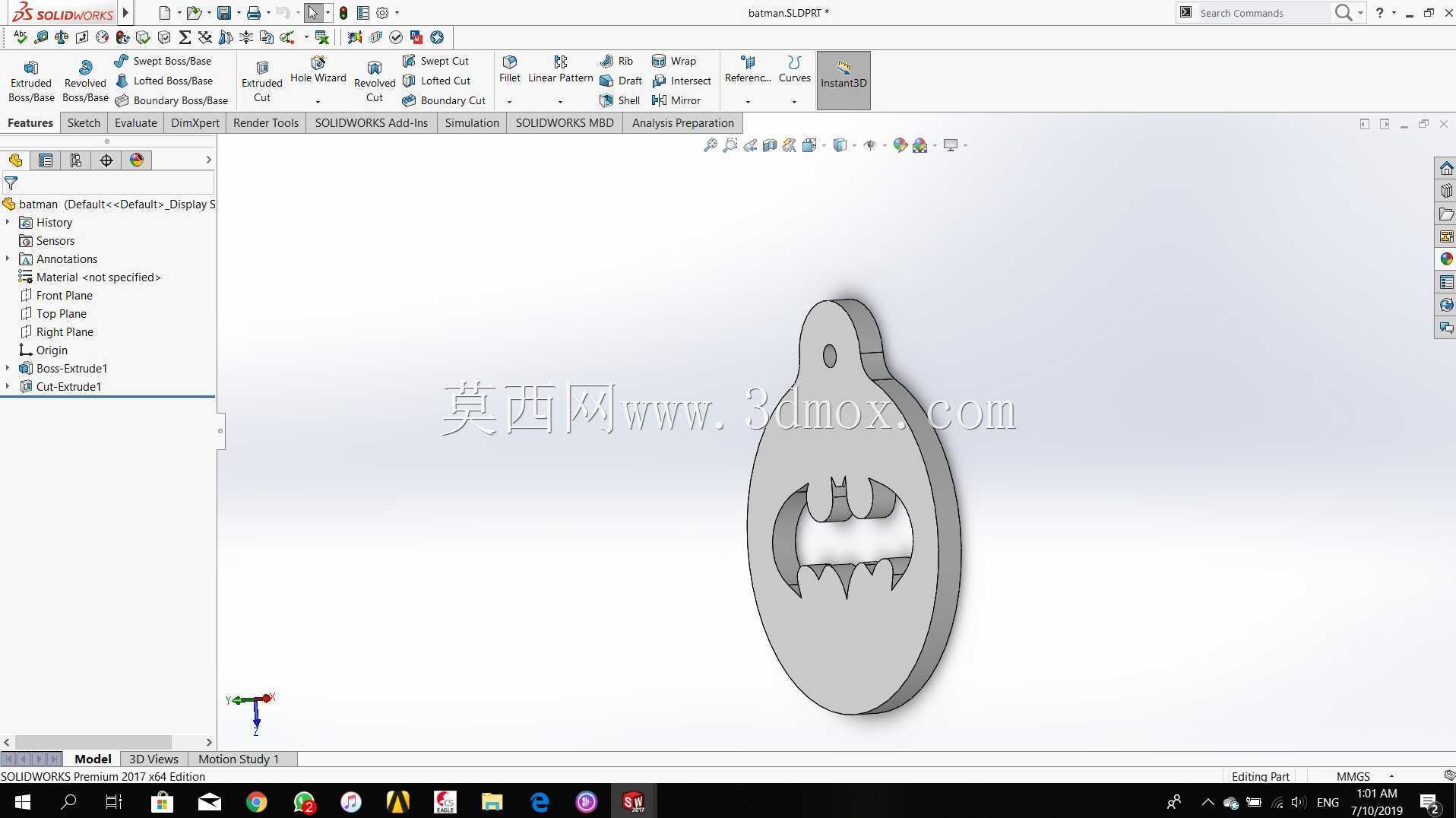Switch to the Evaluate tab
This screenshot has height=818, width=1456.
pos(136,123)
